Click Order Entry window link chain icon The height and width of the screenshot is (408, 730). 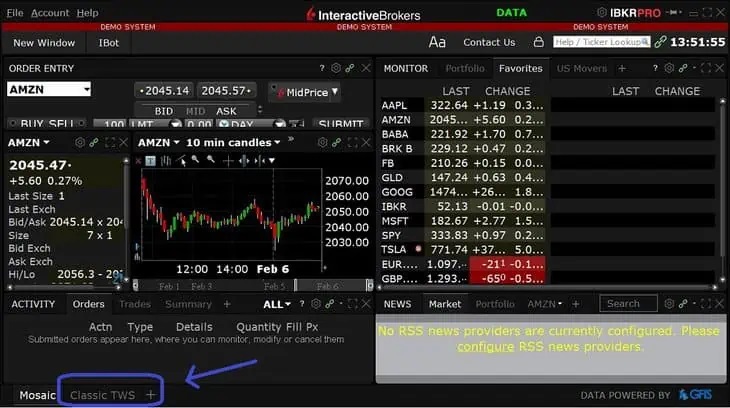pos(350,68)
